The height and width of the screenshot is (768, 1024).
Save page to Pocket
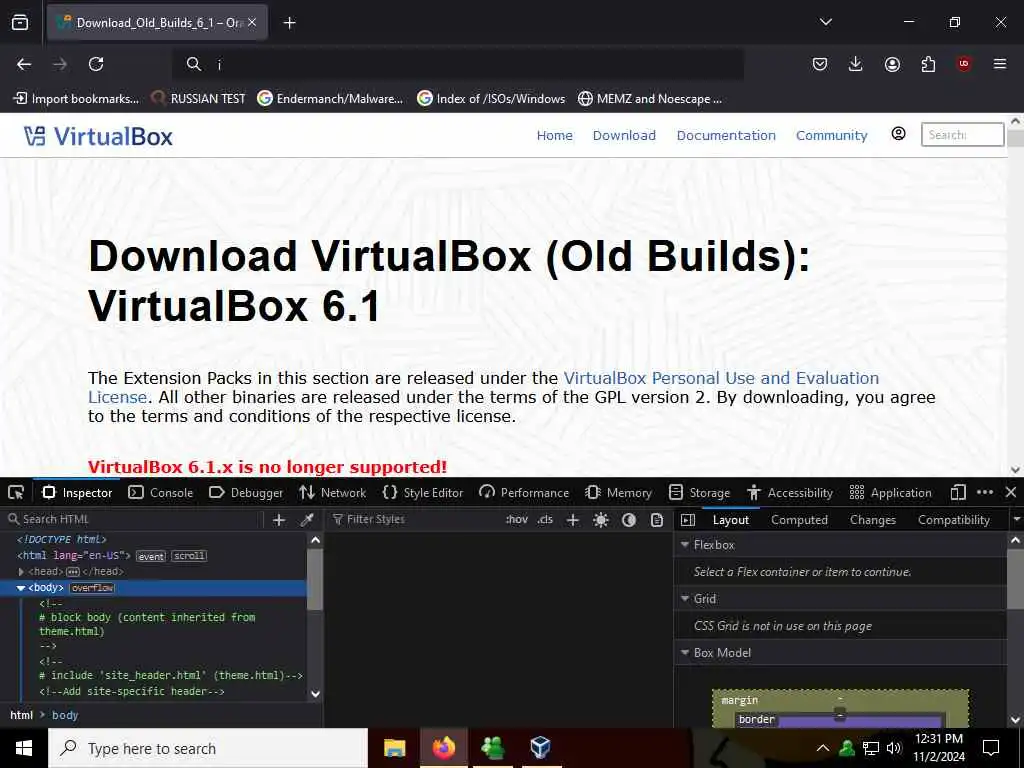tap(820, 64)
